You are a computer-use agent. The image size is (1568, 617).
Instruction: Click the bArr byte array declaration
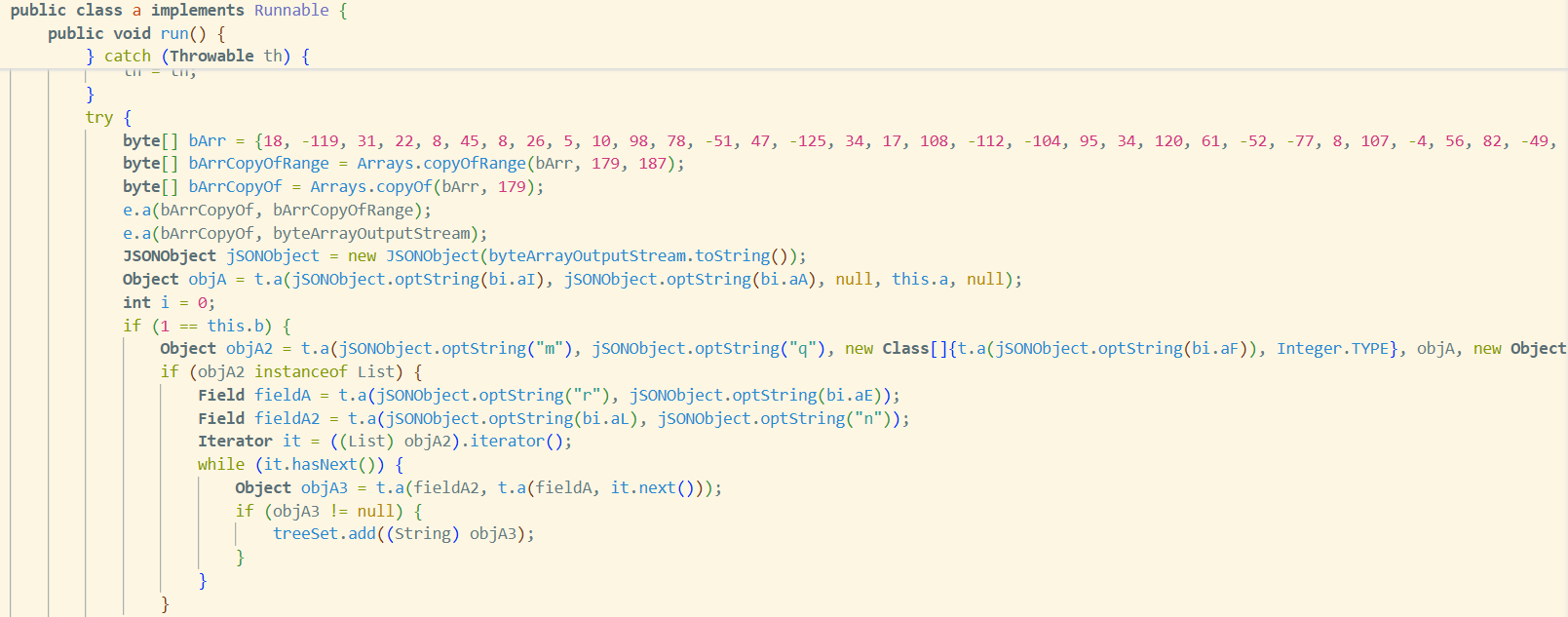(x=207, y=141)
